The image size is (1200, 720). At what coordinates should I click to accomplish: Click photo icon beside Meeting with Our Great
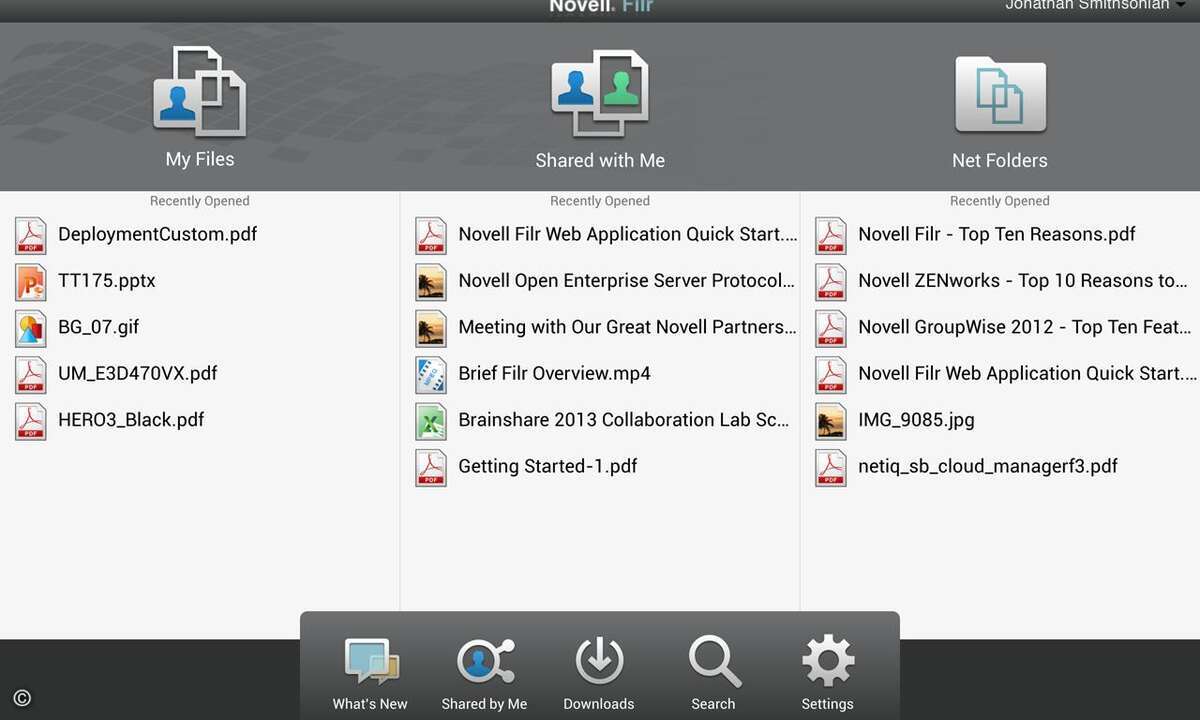pyautogui.click(x=431, y=328)
